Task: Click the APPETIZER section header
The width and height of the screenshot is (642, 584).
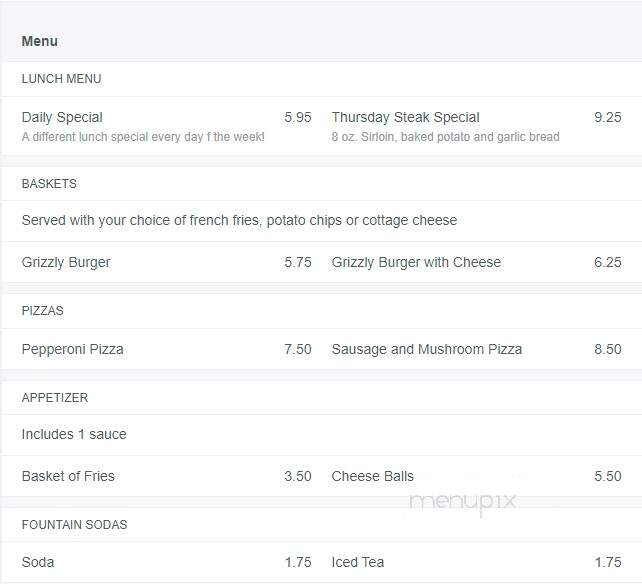Action: (55, 397)
